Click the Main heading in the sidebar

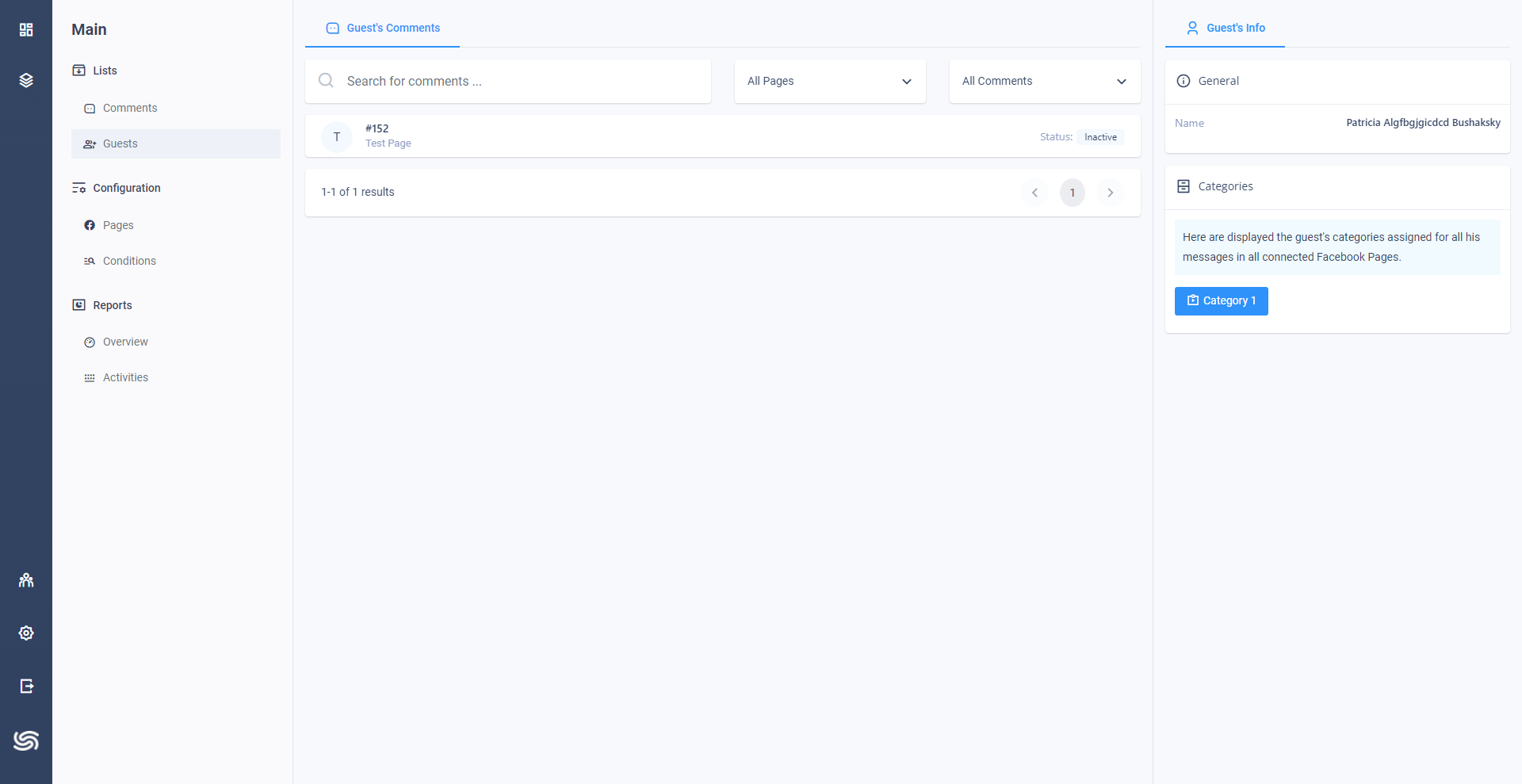[89, 29]
